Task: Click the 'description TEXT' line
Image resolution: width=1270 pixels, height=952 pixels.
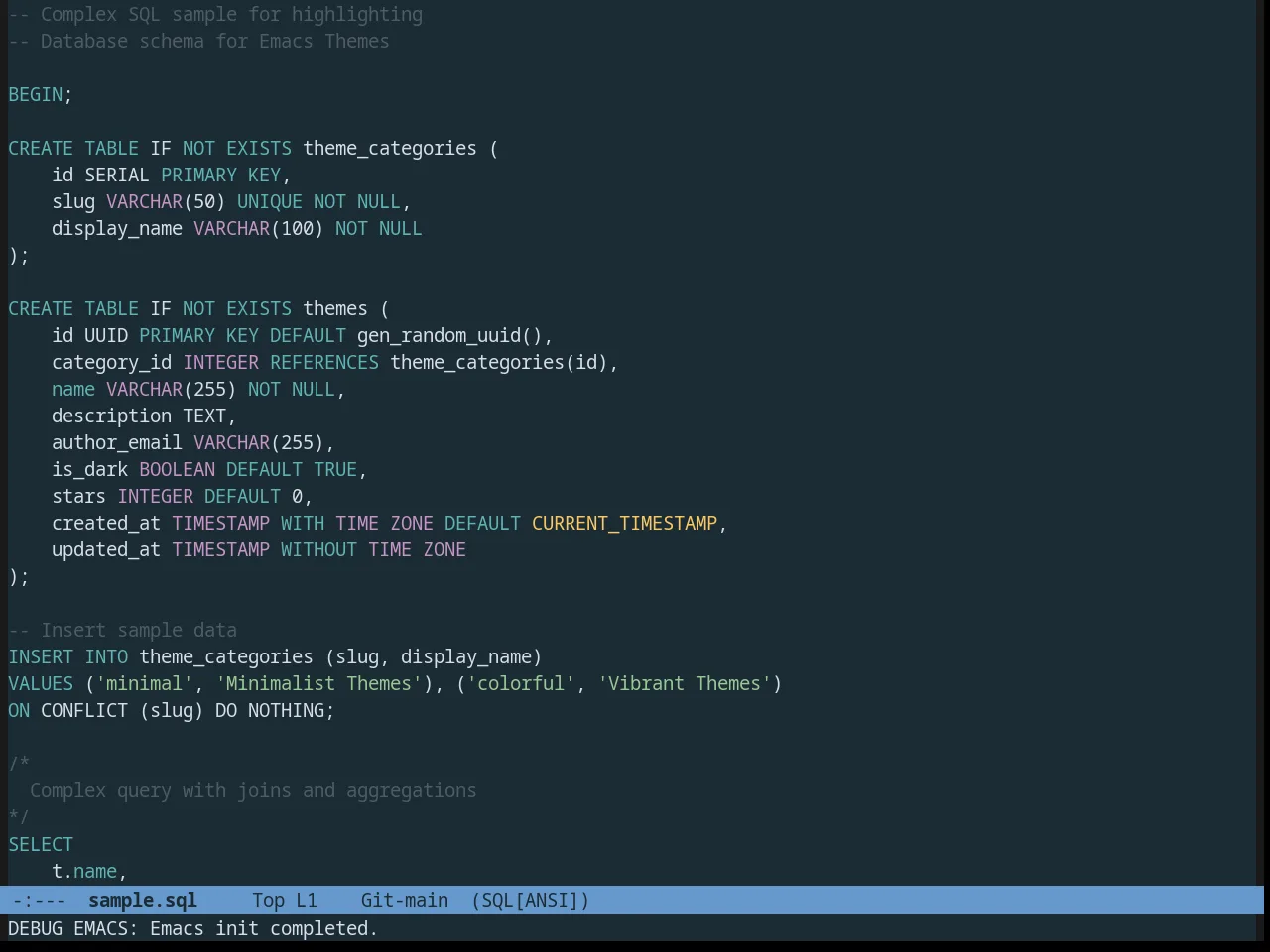Action: [x=144, y=416]
